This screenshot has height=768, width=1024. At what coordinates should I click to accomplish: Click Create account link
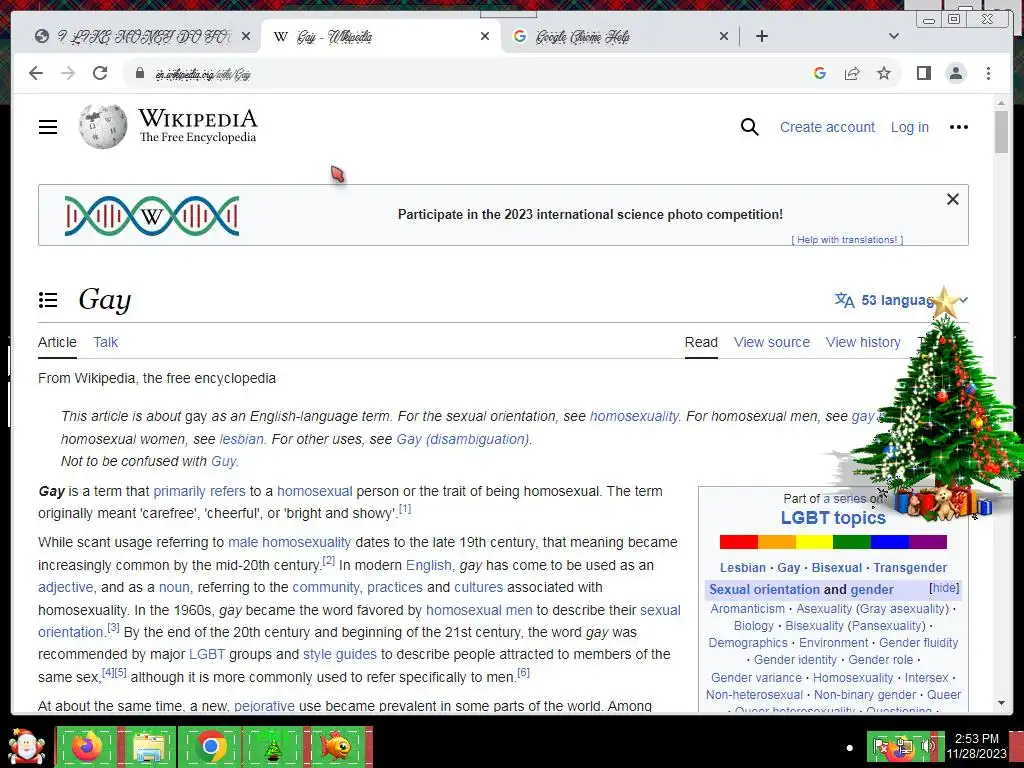(x=827, y=127)
